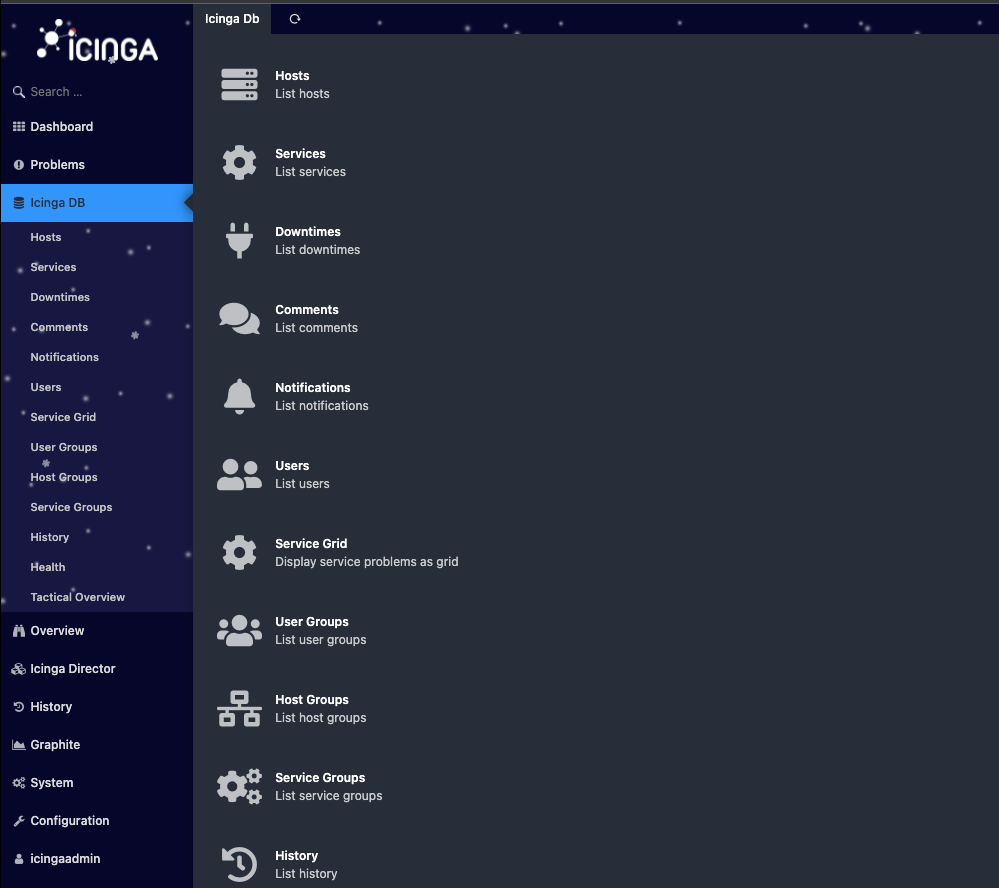Open the Downtimes heading in the main panel
999x888 pixels.
[x=308, y=232]
